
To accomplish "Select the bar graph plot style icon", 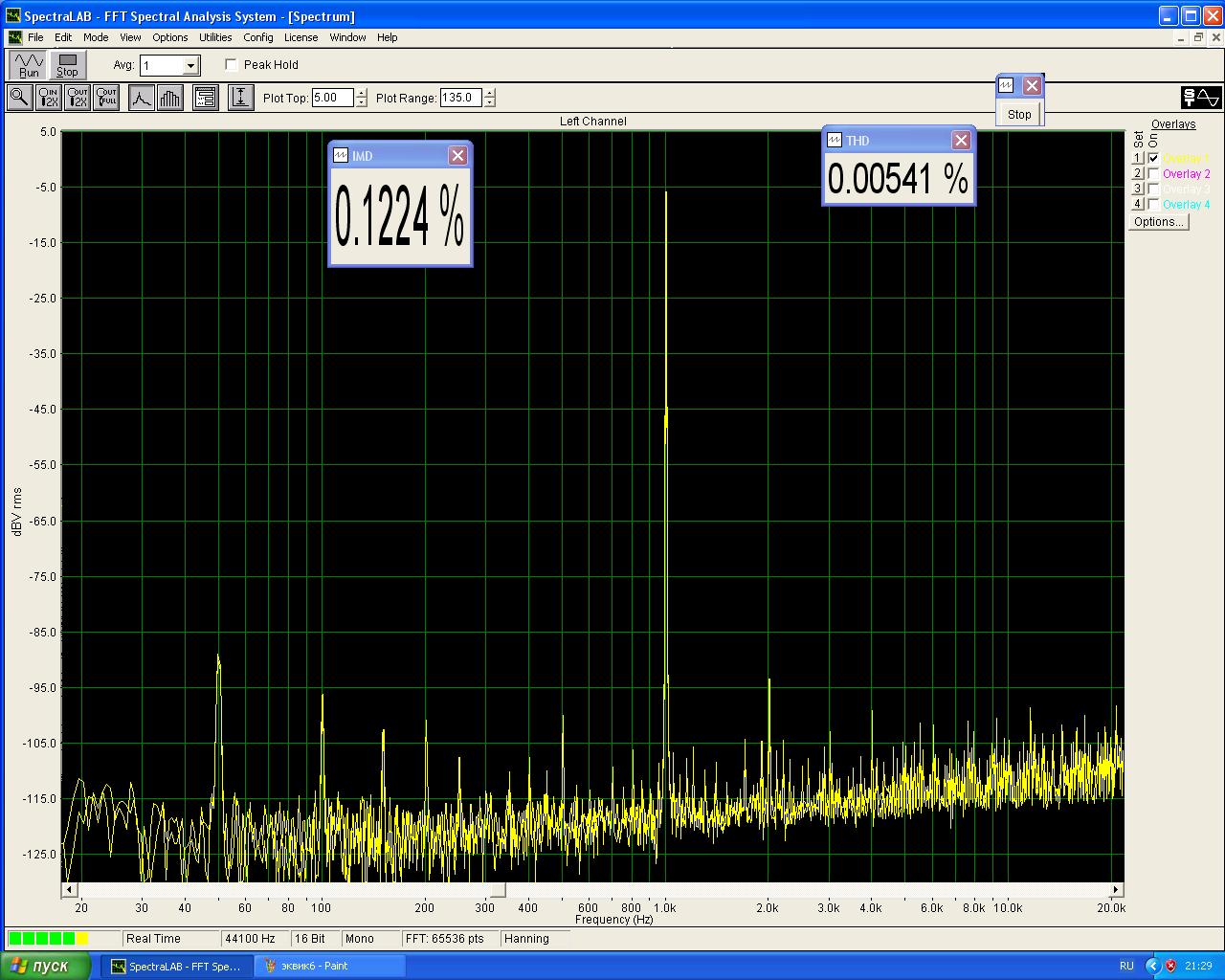I will (170, 98).
